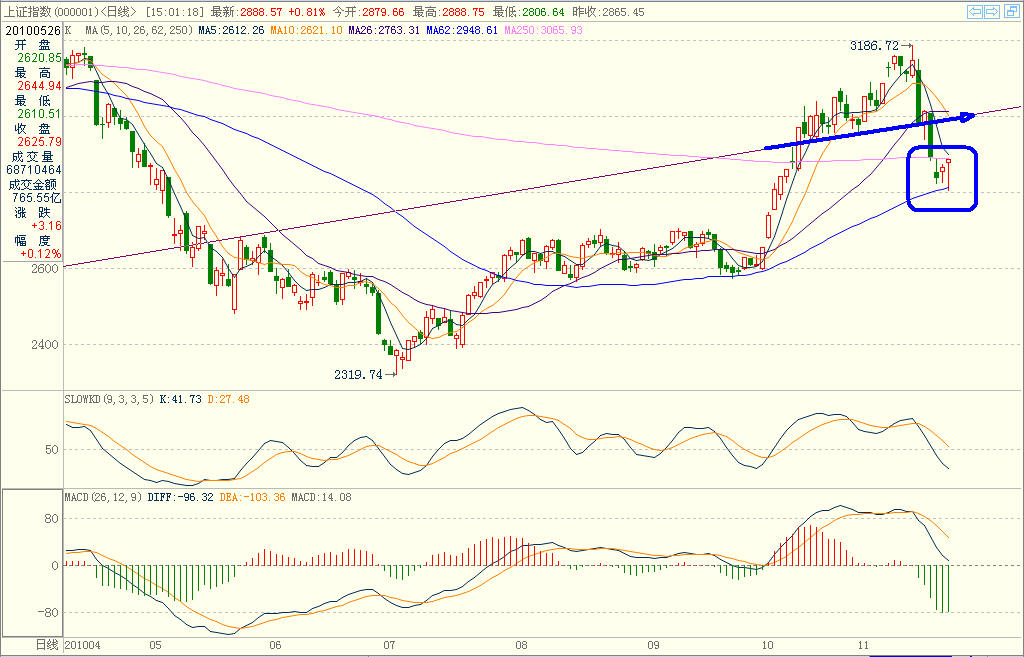The width and height of the screenshot is (1024, 657).
Task: Click the 11 month axis label
Action: pos(863,646)
